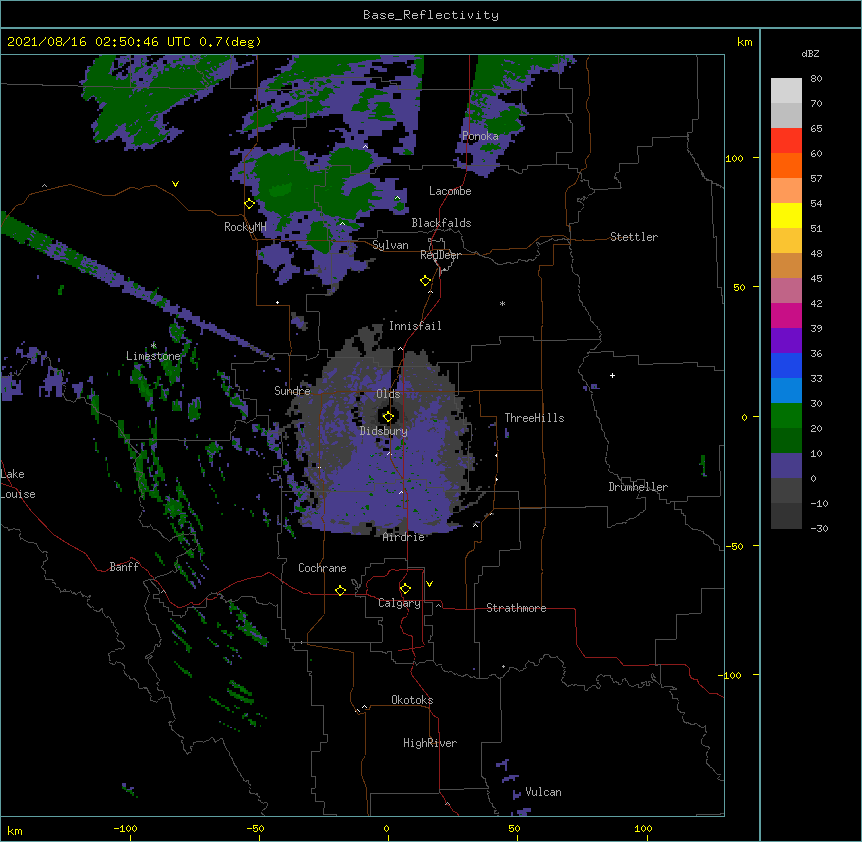862x842 pixels.
Task: Click the ThreeHills city label
Action: [x=534, y=418]
